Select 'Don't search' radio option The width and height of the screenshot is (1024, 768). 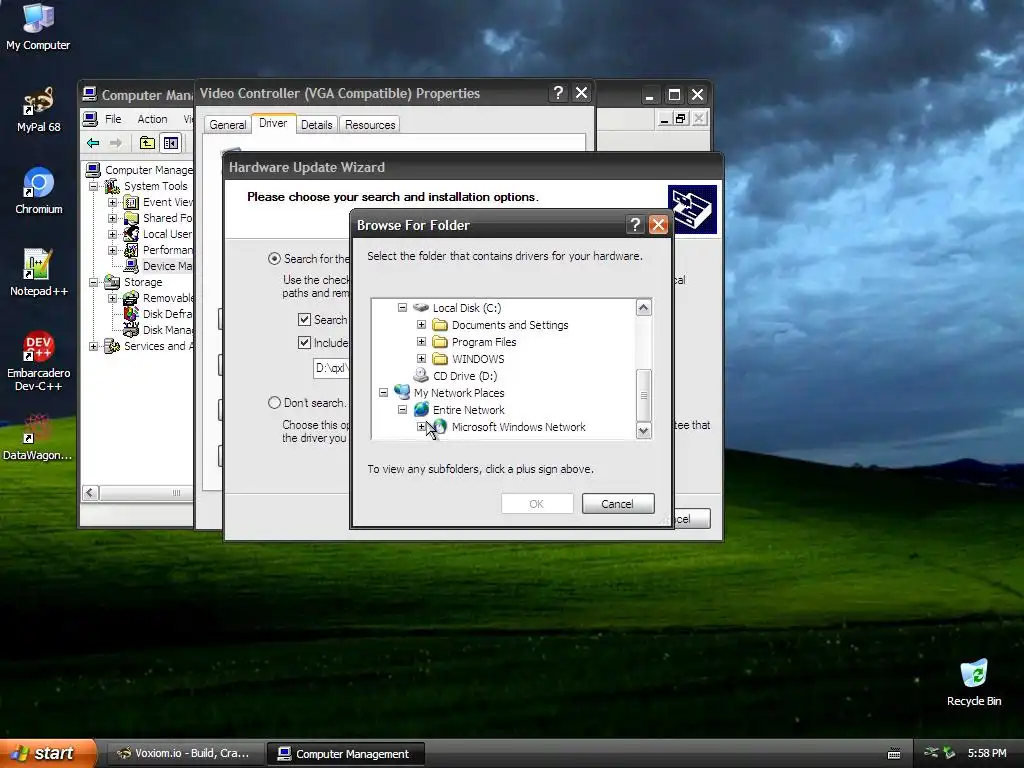tap(274, 403)
